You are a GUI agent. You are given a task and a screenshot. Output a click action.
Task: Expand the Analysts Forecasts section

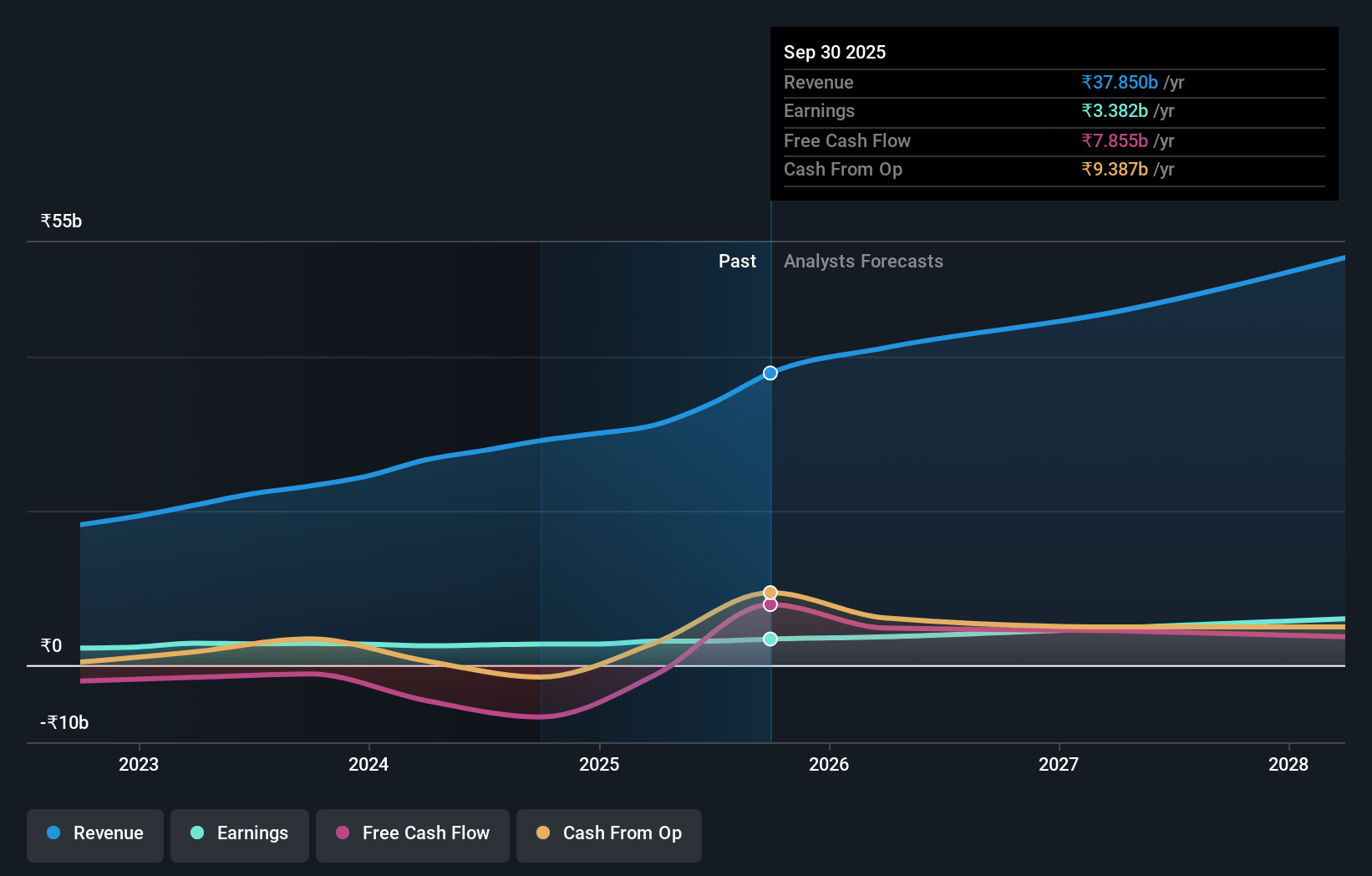click(x=863, y=261)
